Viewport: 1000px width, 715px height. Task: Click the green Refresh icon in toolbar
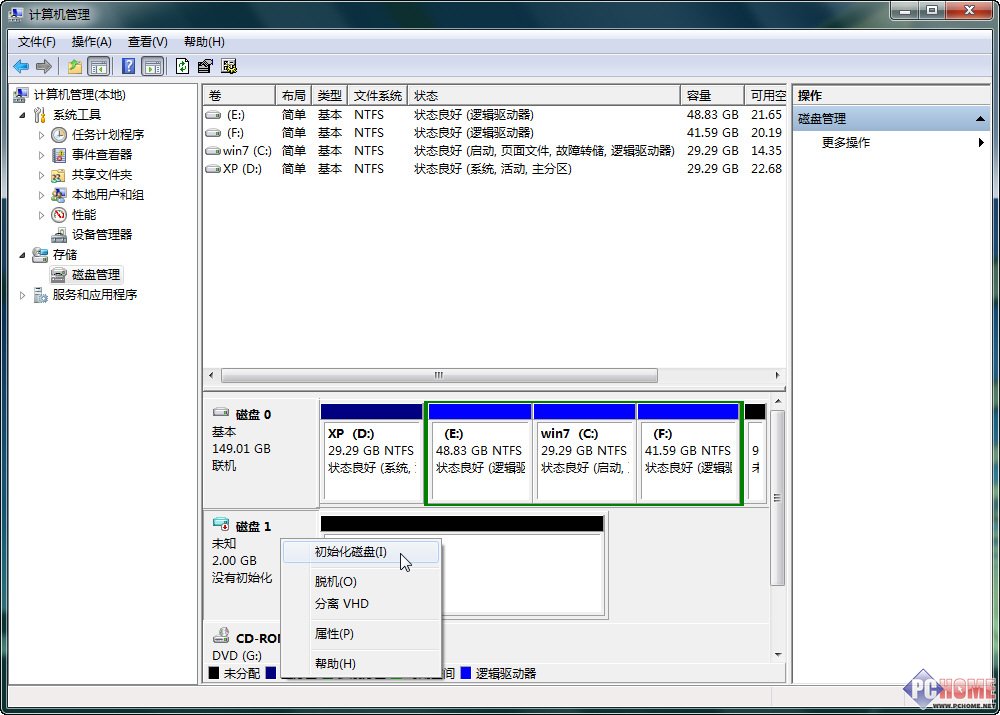tap(182, 66)
